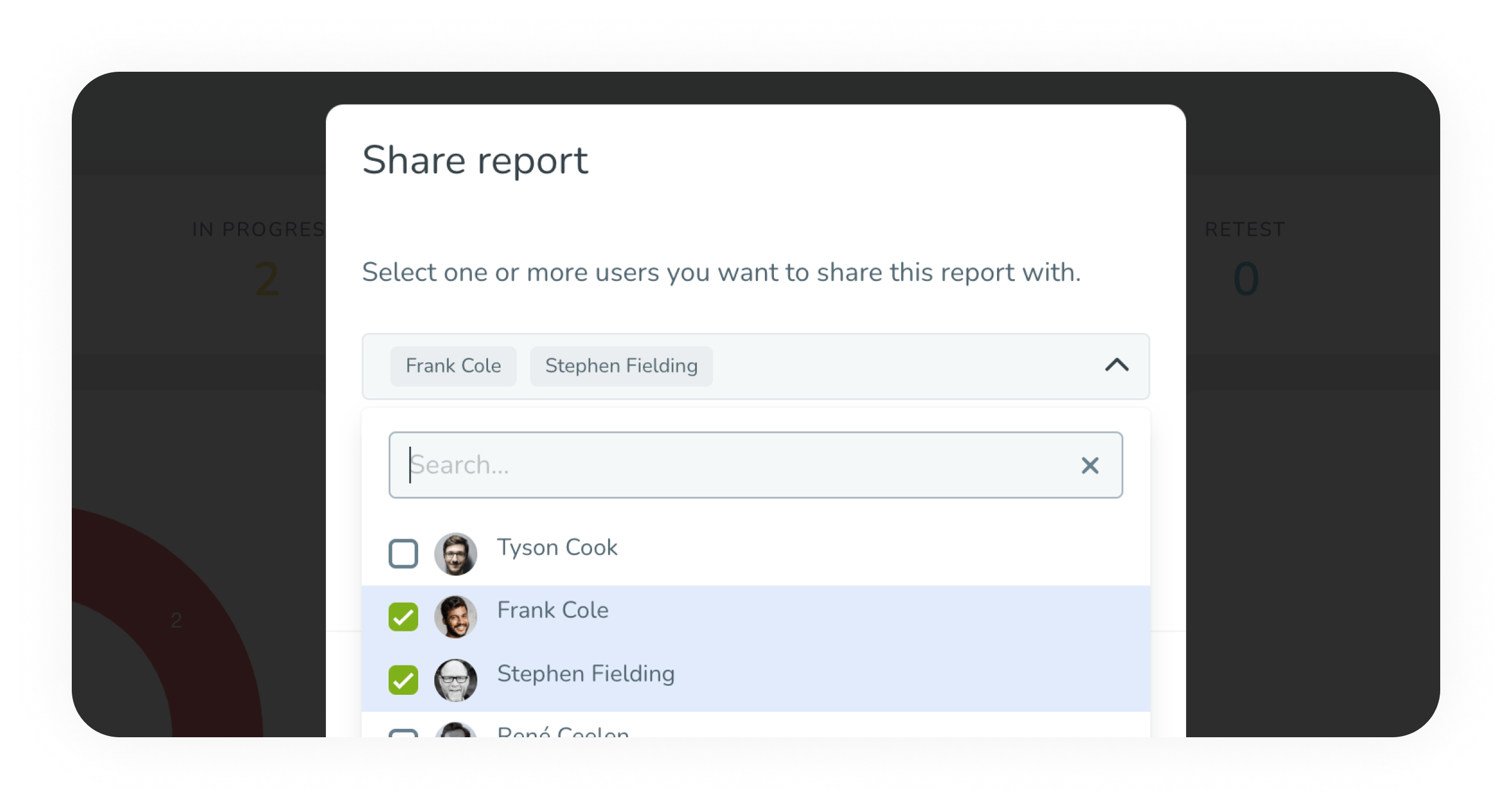Tick the René Coolen checkbox
1512x809 pixels.
(403, 733)
